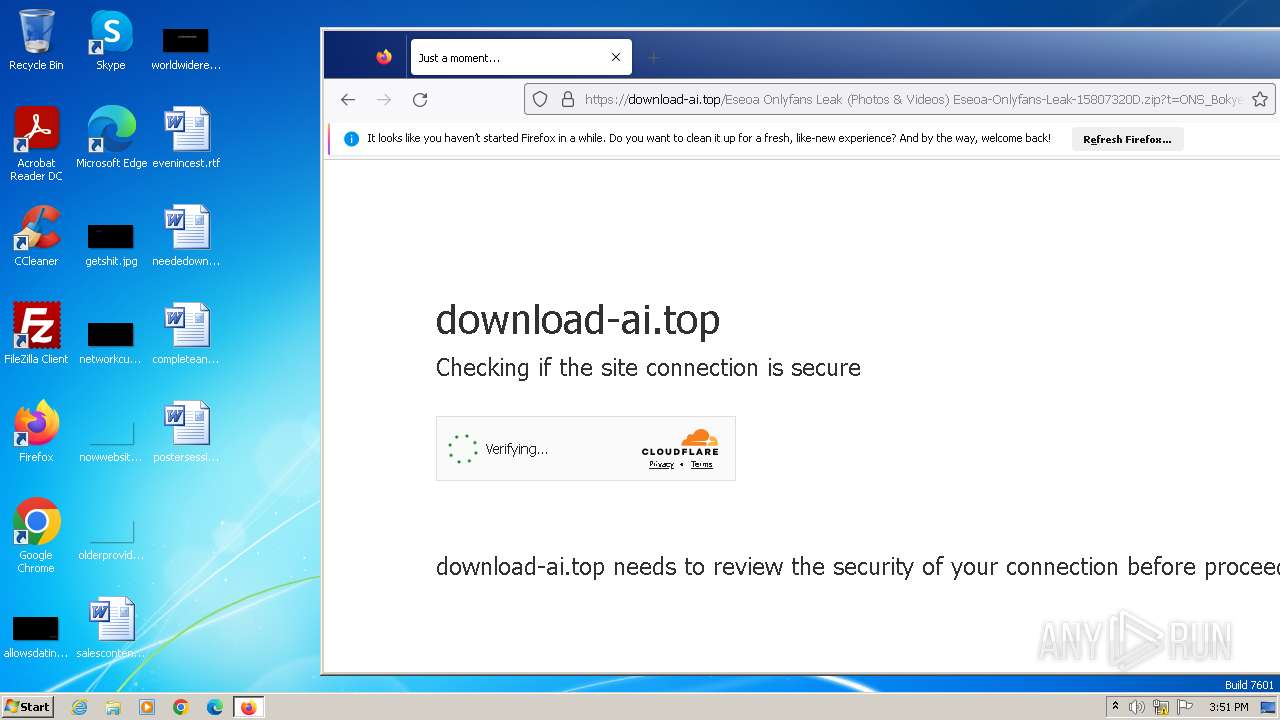Open Acrobat Reader DC shortcut
The width and height of the screenshot is (1280, 720).
36,143
